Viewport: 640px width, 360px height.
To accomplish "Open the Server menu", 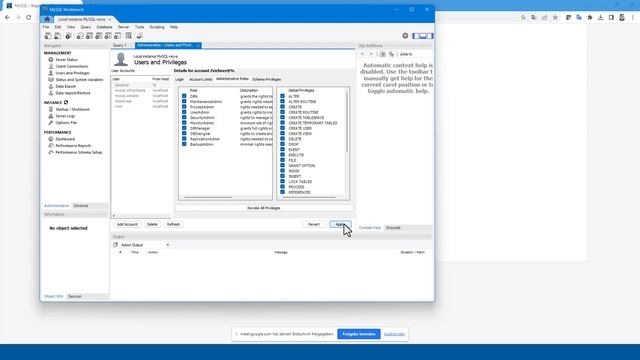I will [123, 27].
